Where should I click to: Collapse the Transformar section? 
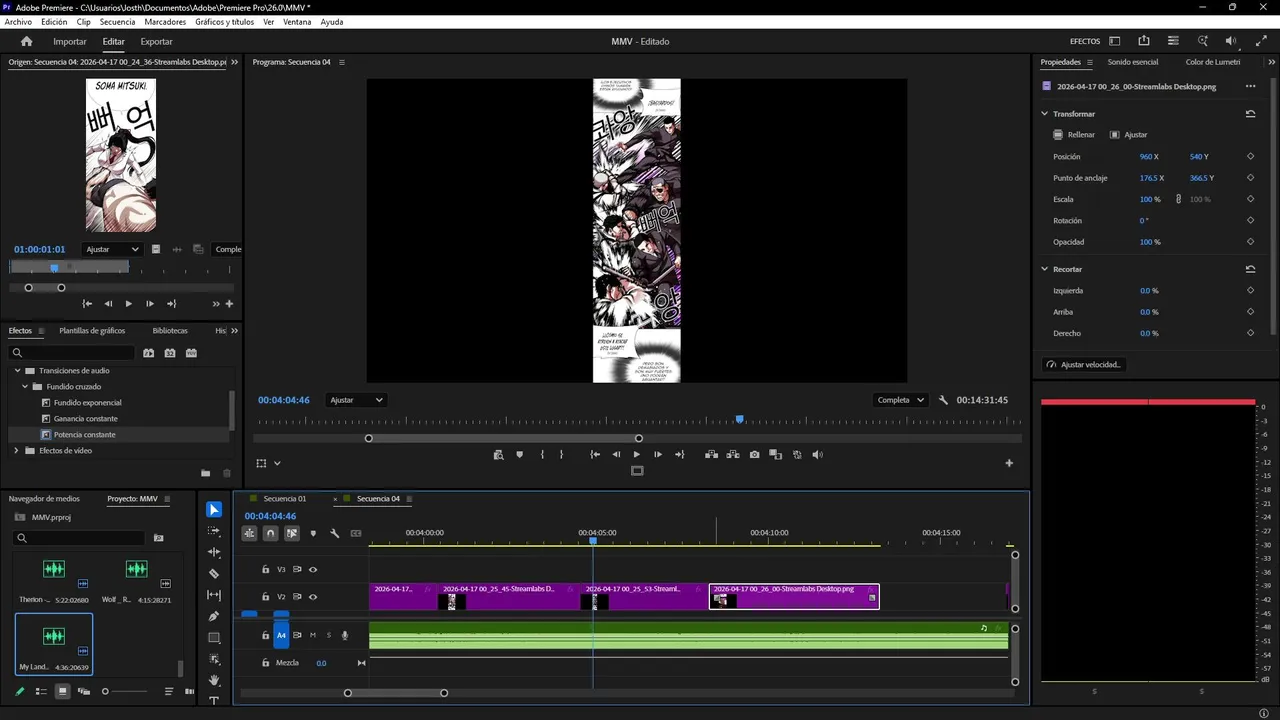[x=1045, y=114]
